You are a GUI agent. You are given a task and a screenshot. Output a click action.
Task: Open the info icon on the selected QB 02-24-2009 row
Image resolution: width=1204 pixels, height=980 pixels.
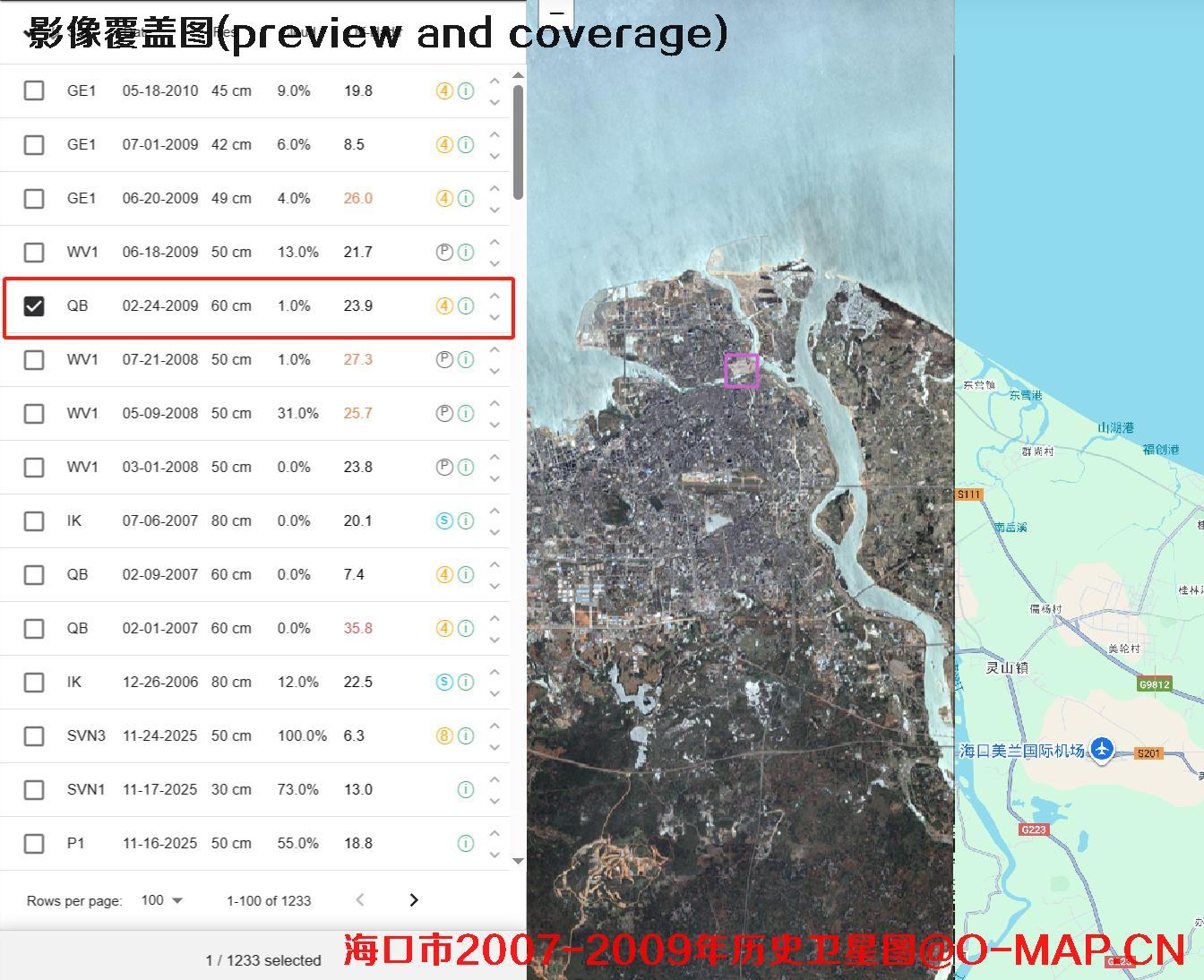[465, 305]
